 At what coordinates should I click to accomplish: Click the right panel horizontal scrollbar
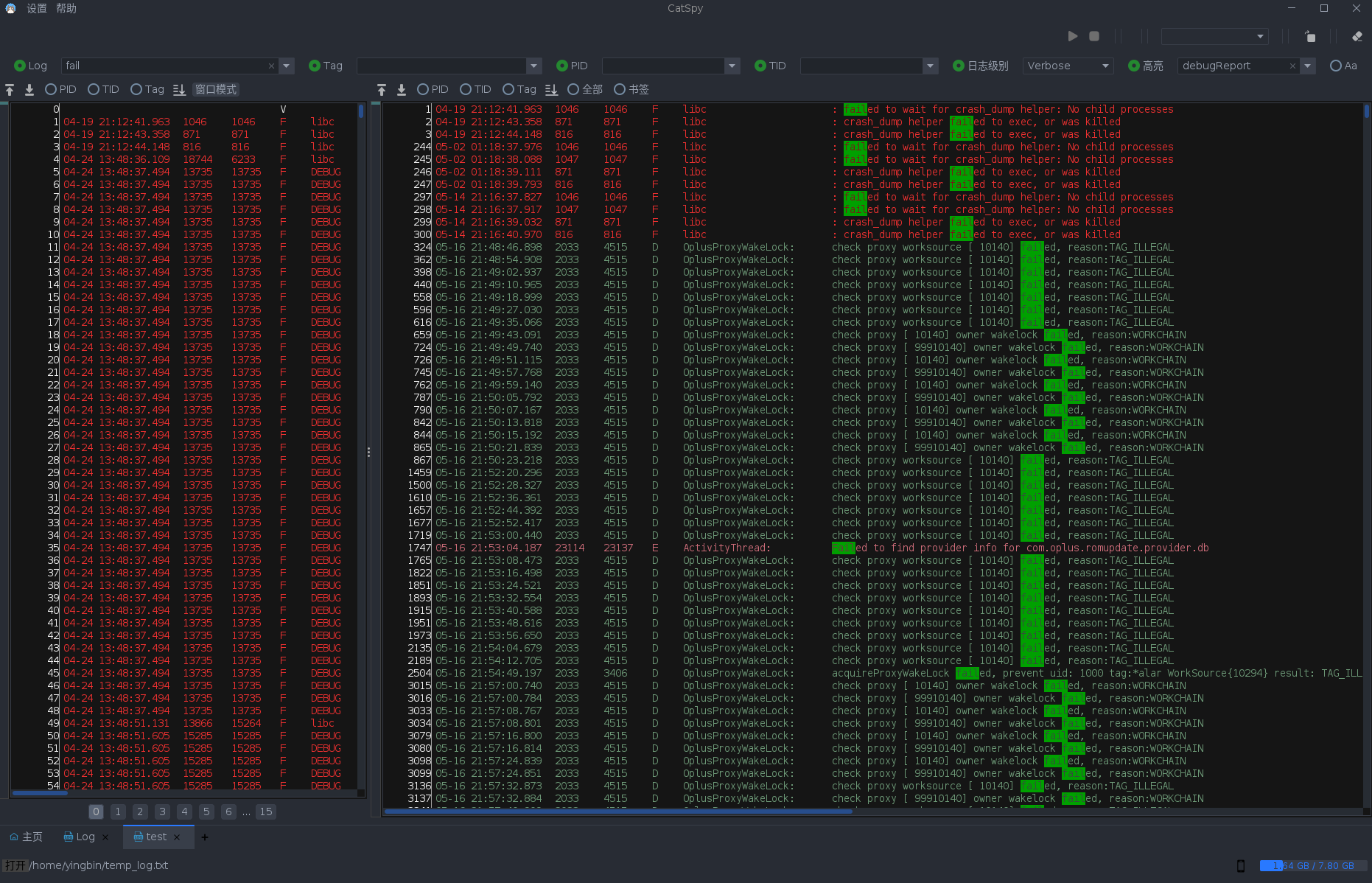617,812
